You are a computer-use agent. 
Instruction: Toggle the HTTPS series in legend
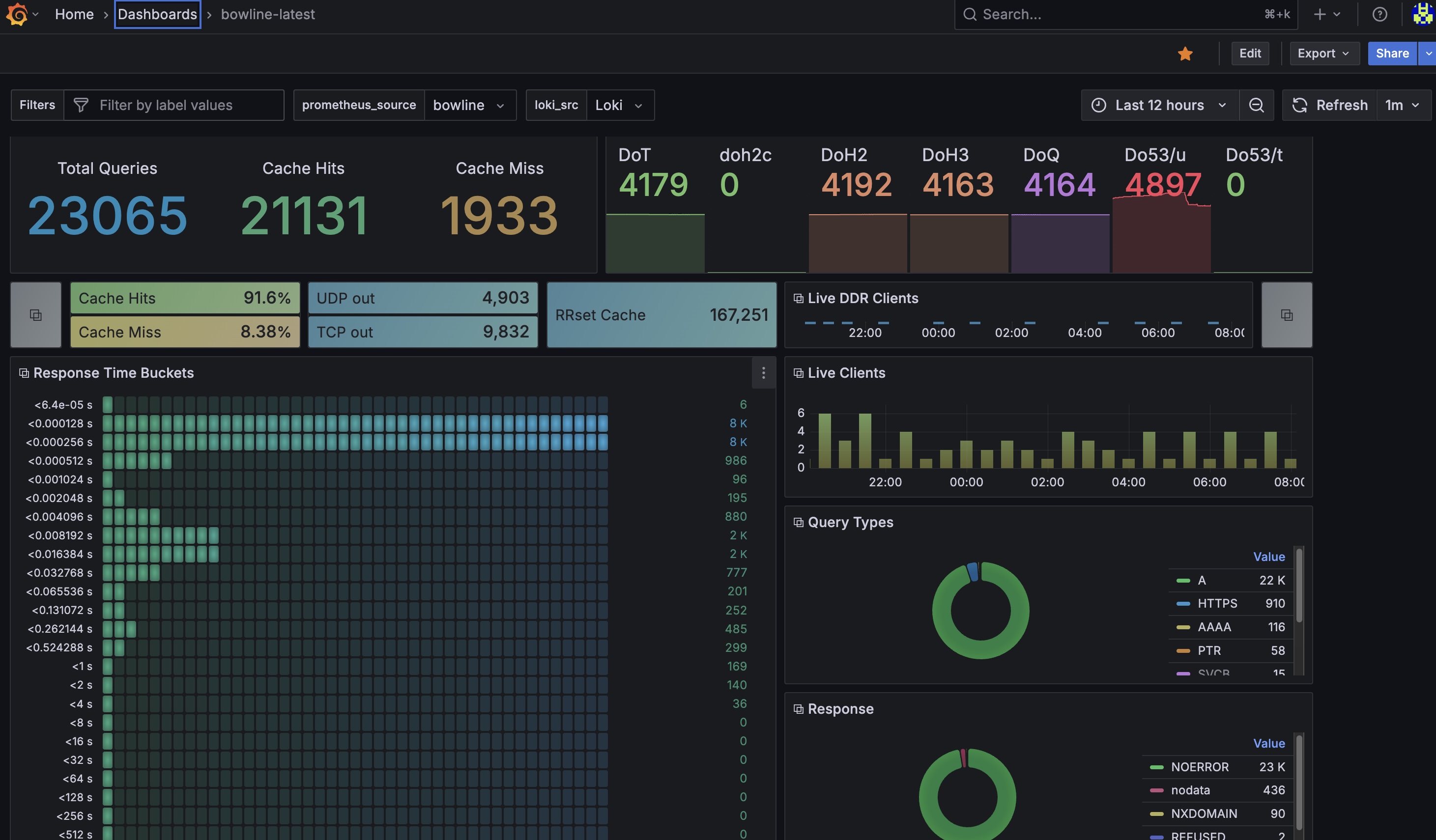pos(1217,604)
